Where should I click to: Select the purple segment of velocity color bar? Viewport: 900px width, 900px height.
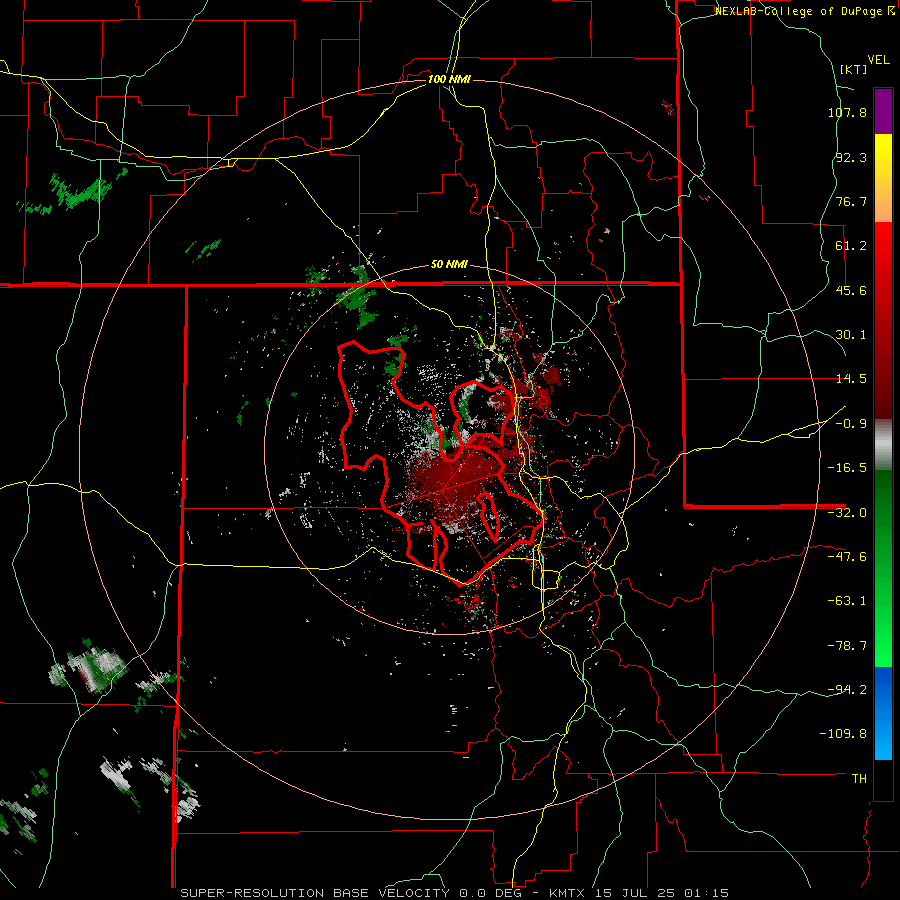pyautogui.click(x=883, y=111)
